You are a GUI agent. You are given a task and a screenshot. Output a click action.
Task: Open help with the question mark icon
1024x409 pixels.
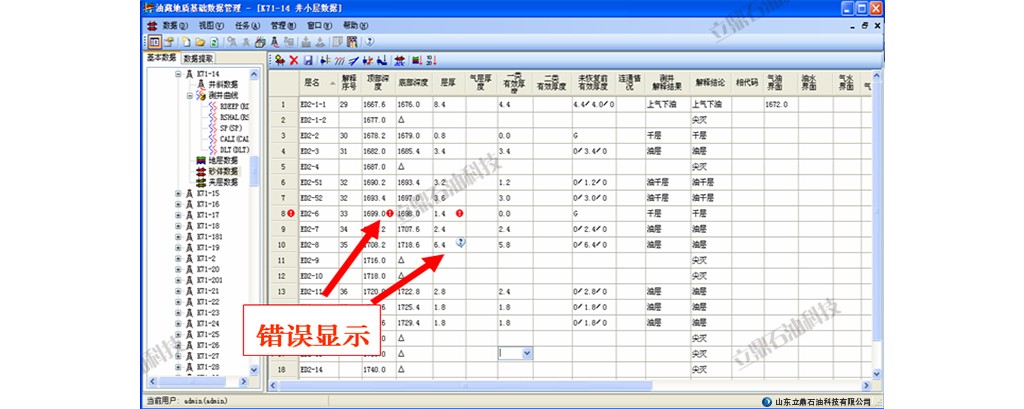click(x=370, y=42)
